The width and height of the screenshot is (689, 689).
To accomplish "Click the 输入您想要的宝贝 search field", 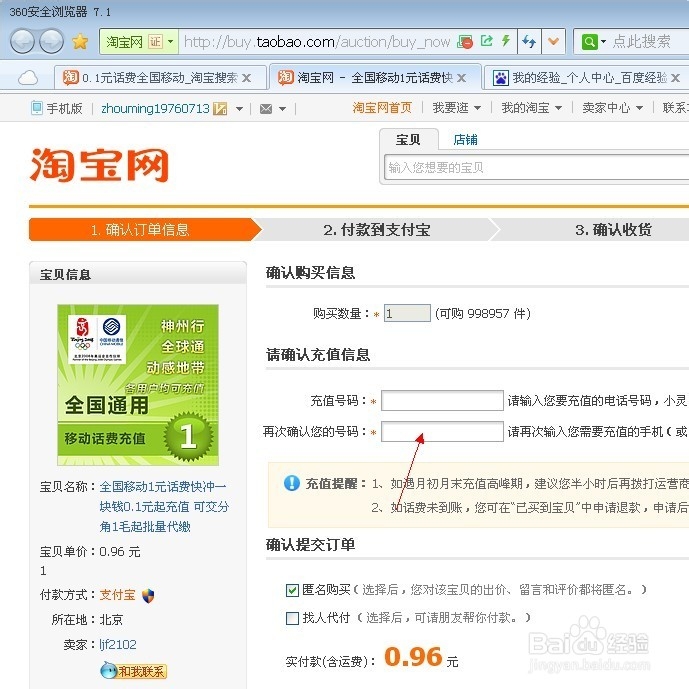I will tap(536, 167).
